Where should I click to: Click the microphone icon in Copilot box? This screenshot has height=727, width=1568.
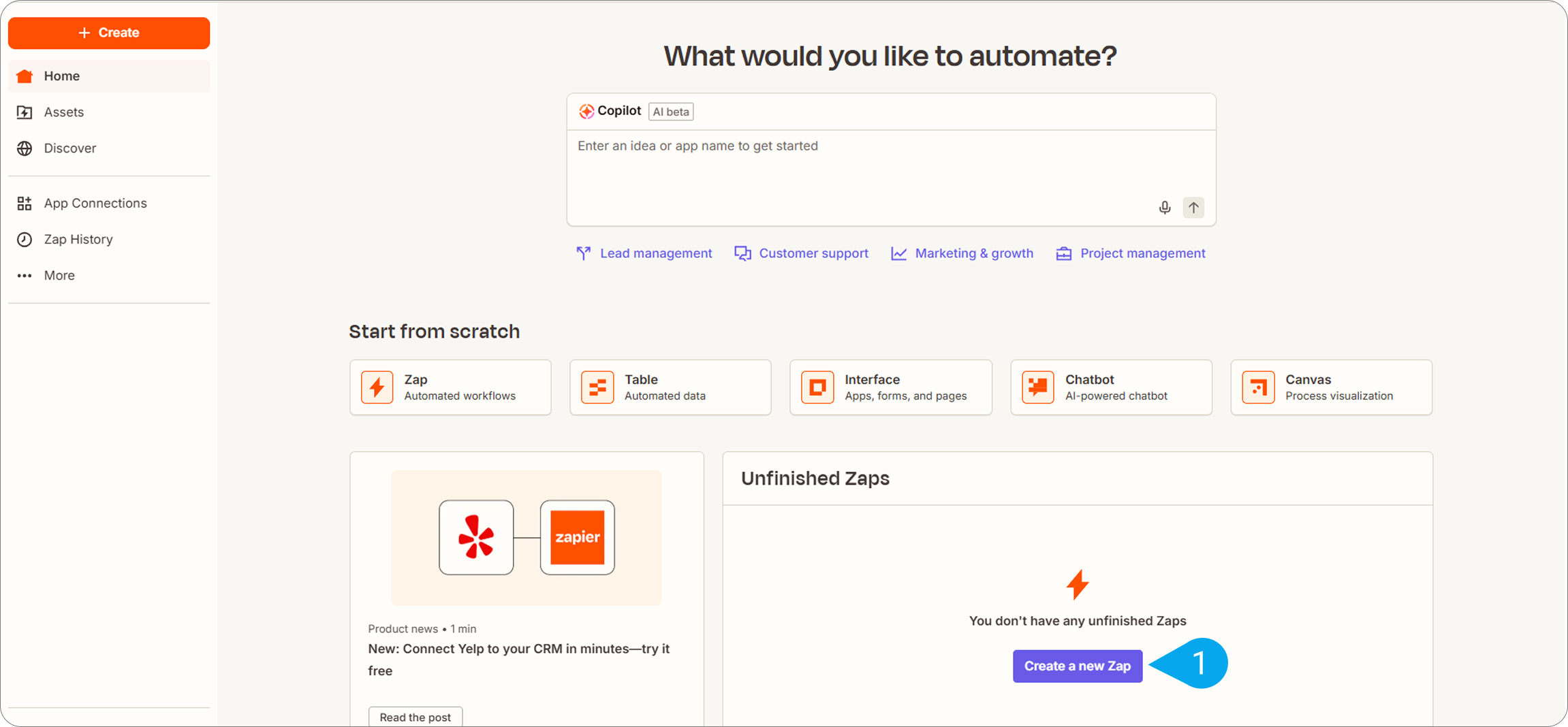click(x=1165, y=208)
